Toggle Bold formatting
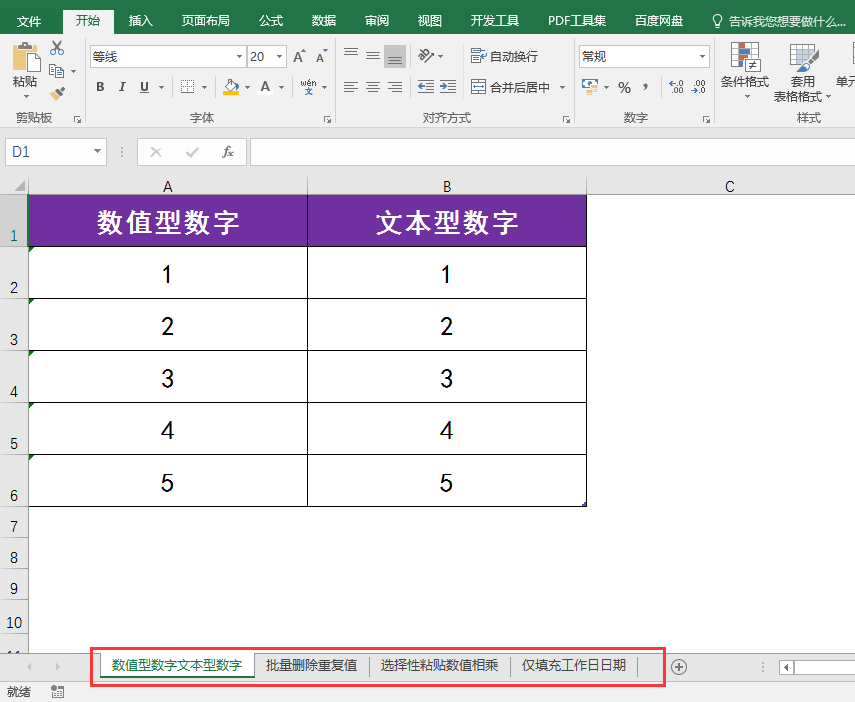Viewport: 855px width, 702px height. coord(100,87)
